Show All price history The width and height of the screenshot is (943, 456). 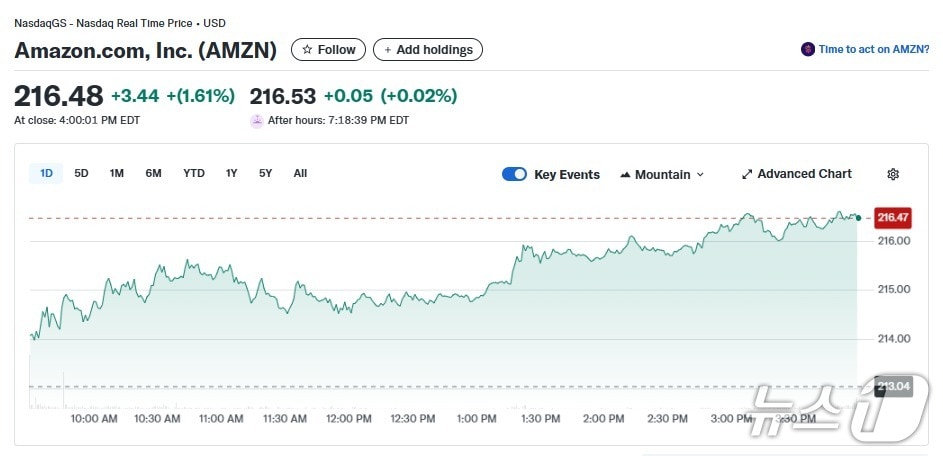click(300, 173)
